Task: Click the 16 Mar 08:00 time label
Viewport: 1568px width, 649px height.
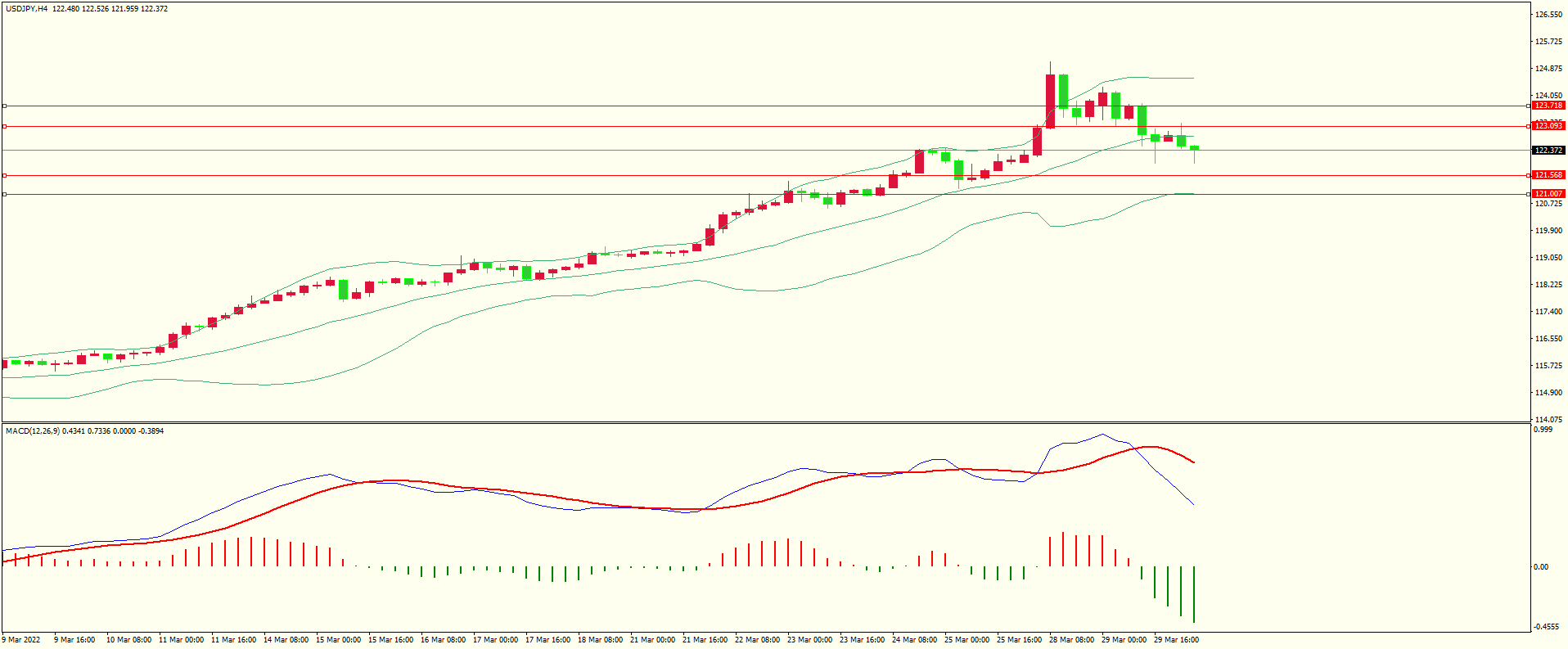Action: click(443, 640)
